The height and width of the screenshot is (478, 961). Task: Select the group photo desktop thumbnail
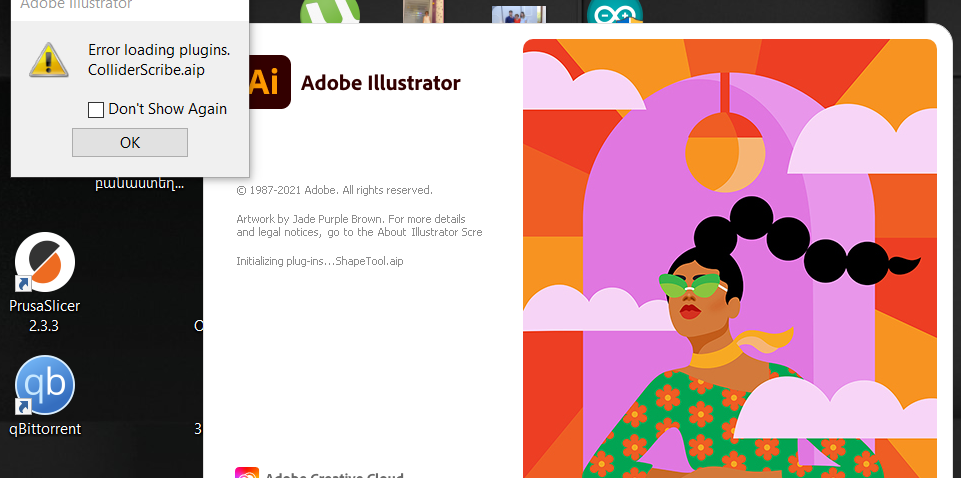pos(519,14)
